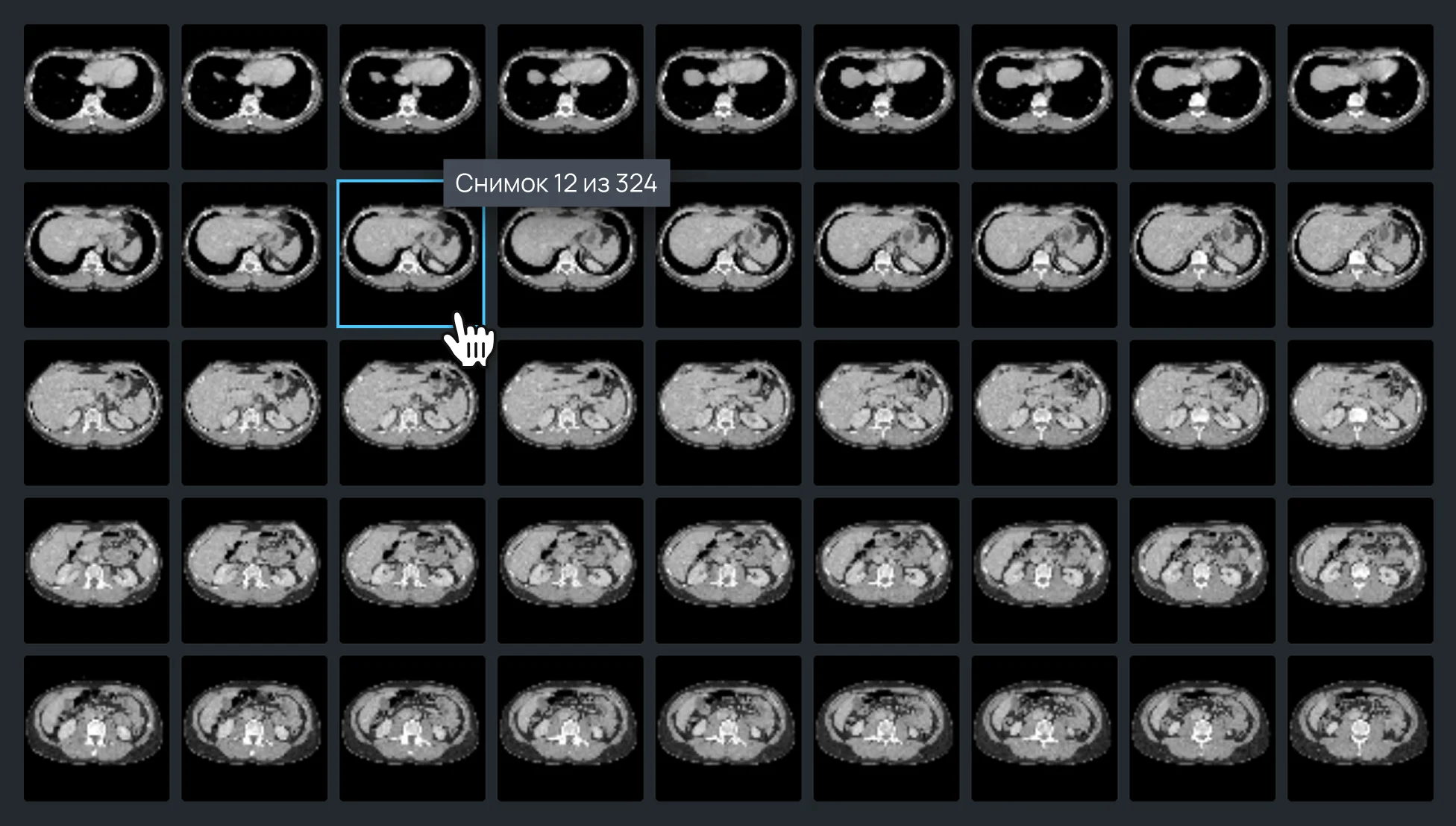Open the last thumbnail in bottom row
1456x826 pixels.
(1360, 729)
